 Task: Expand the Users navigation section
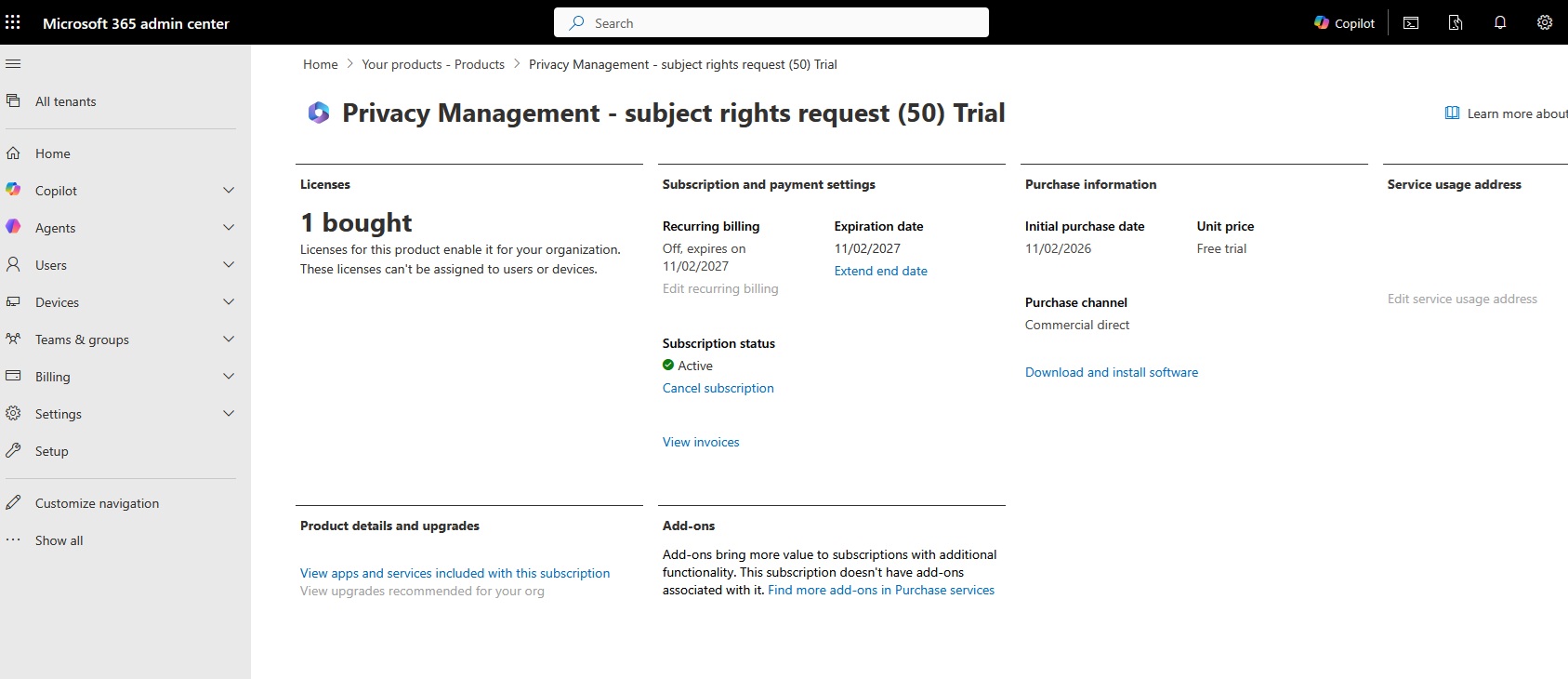click(x=229, y=264)
